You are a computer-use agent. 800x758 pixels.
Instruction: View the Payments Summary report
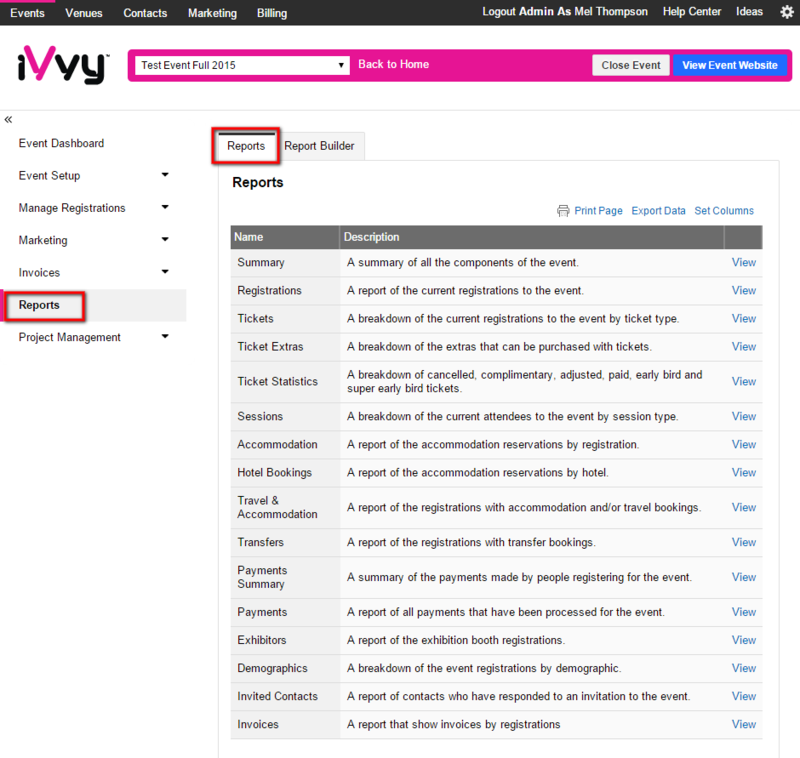743,577
